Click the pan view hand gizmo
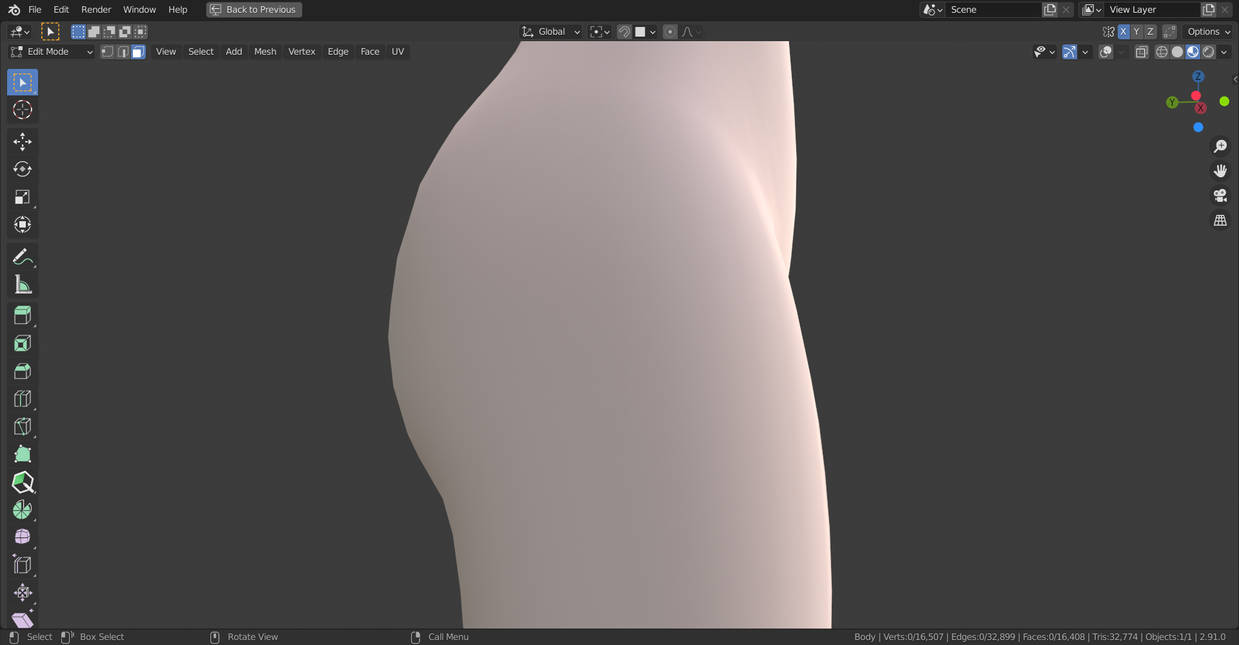The height and width of the screenshot is (645, 1239). (x=1220, y=171)
